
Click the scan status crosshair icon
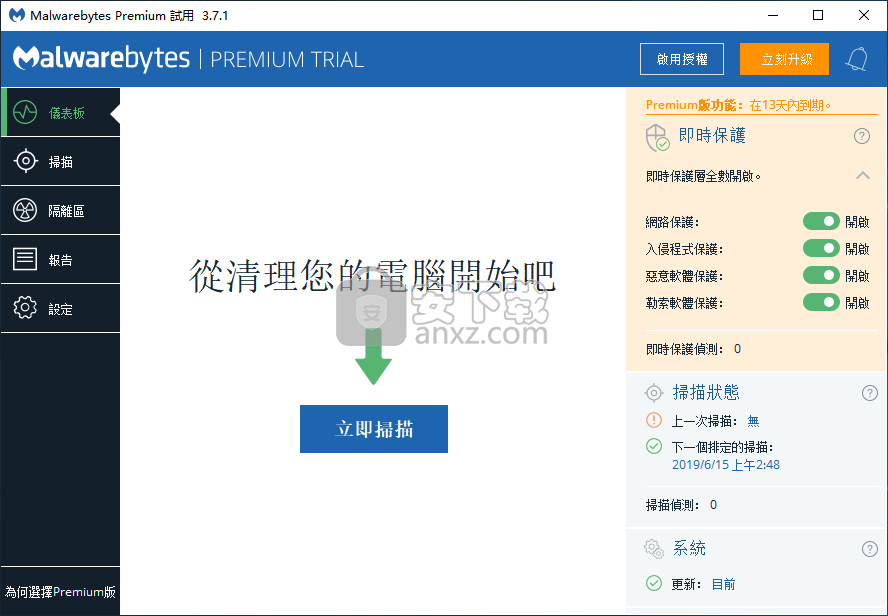tap(654, 392)
